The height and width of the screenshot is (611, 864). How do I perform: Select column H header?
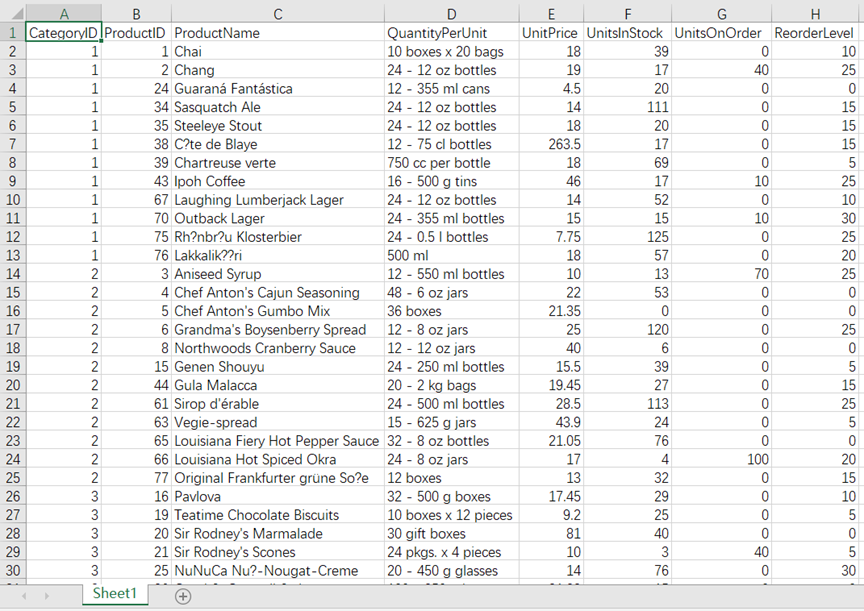tap(816, 13)
